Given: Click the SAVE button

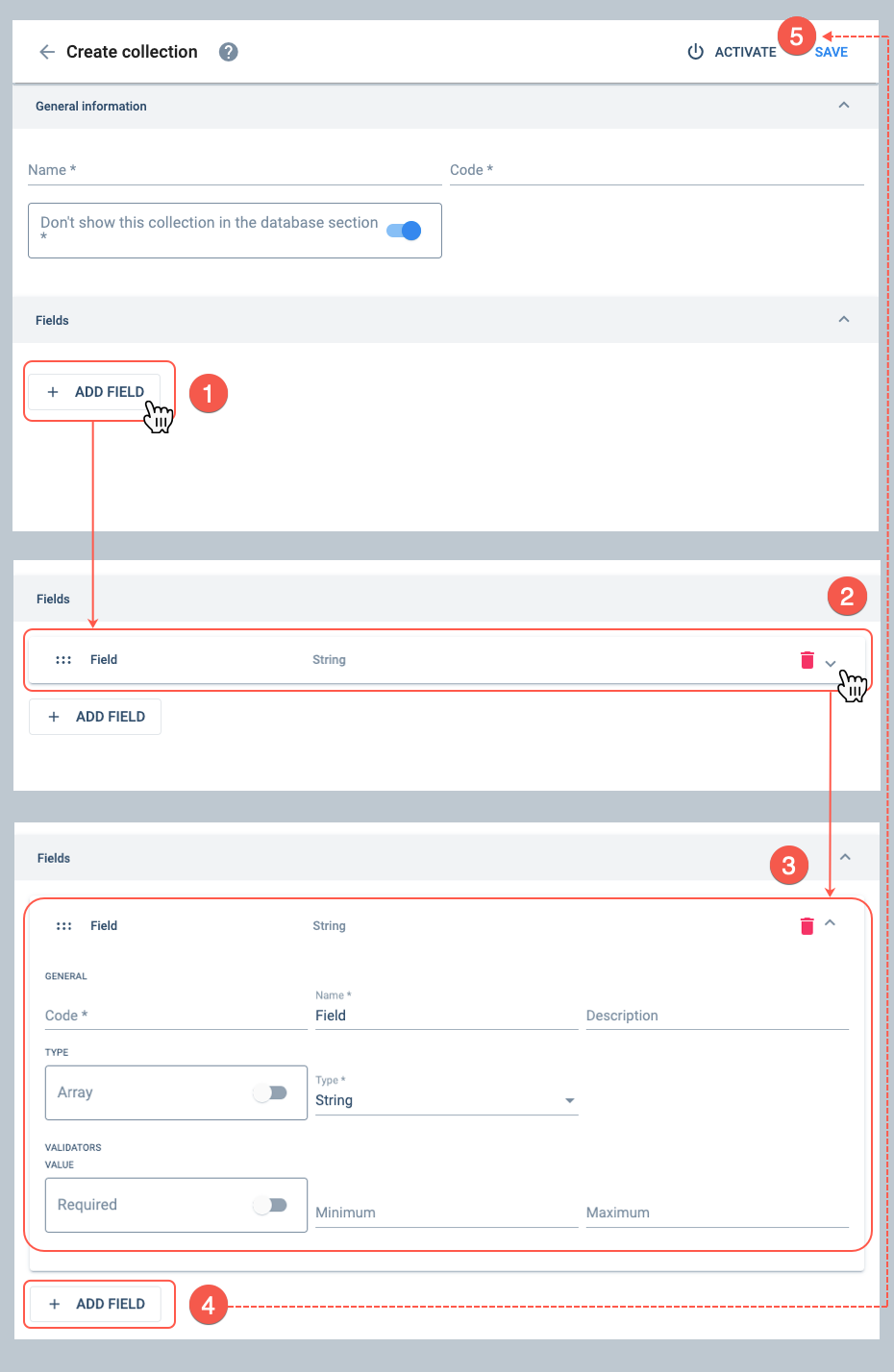Looking at the screenshot, I should click(832, 52).
